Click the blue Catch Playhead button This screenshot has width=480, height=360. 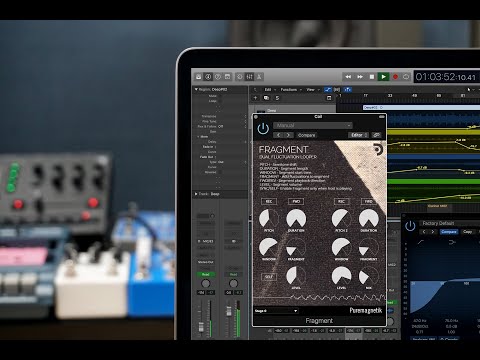[347, 90]
